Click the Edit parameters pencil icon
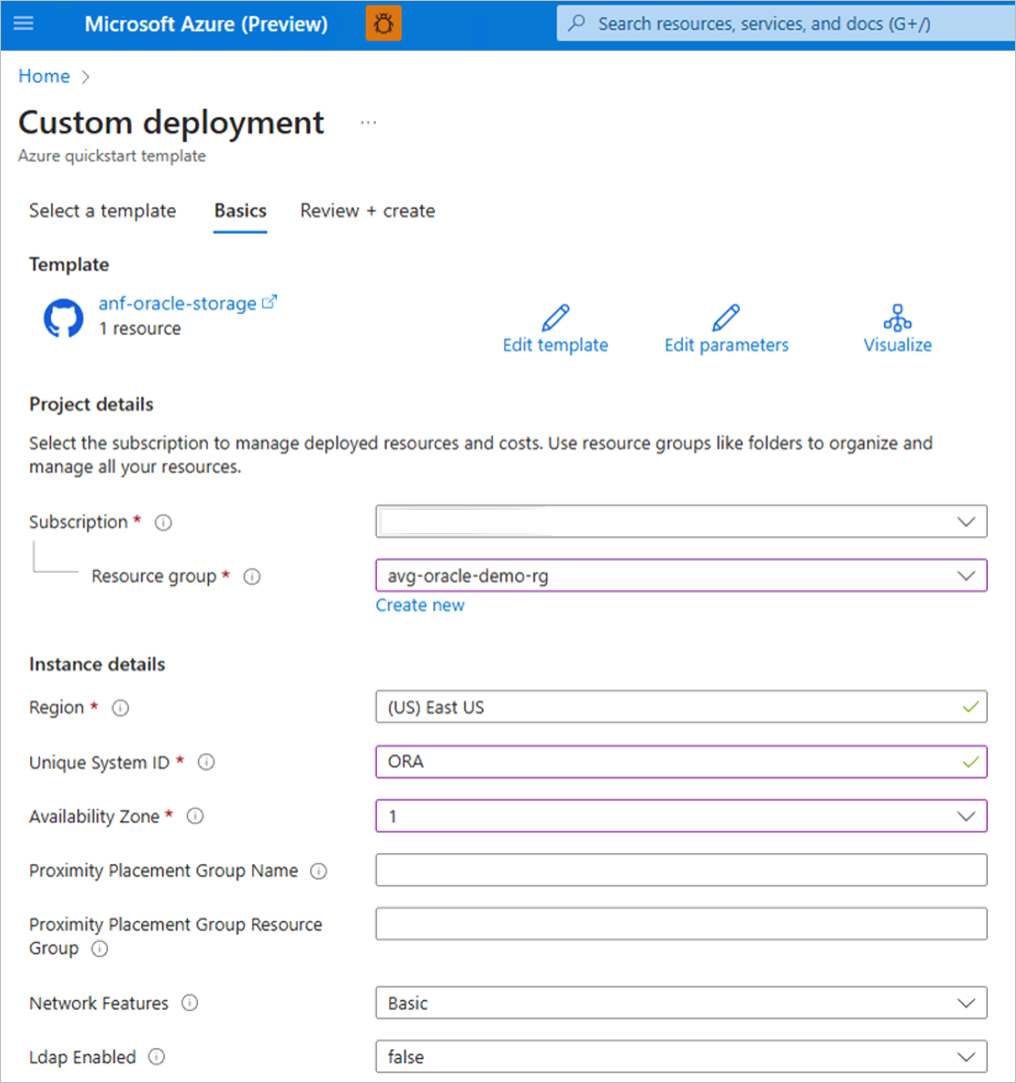This screenshot has width=1016, height=1083. [x=726, y=319]
